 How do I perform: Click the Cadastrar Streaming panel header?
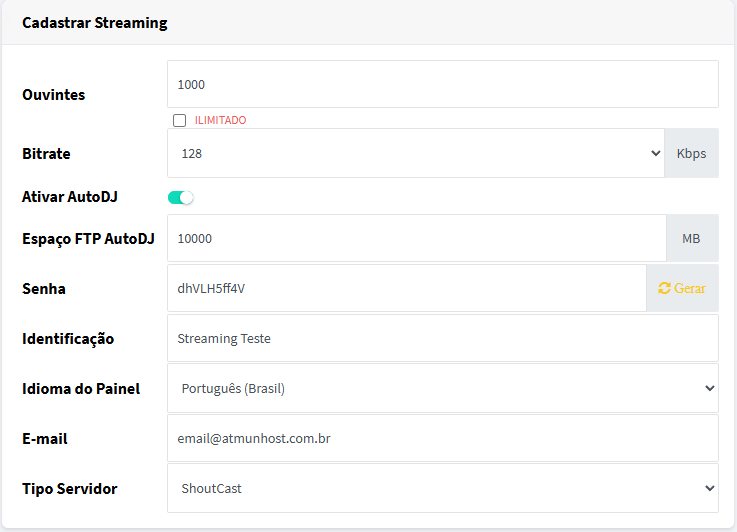click(95, 23)
